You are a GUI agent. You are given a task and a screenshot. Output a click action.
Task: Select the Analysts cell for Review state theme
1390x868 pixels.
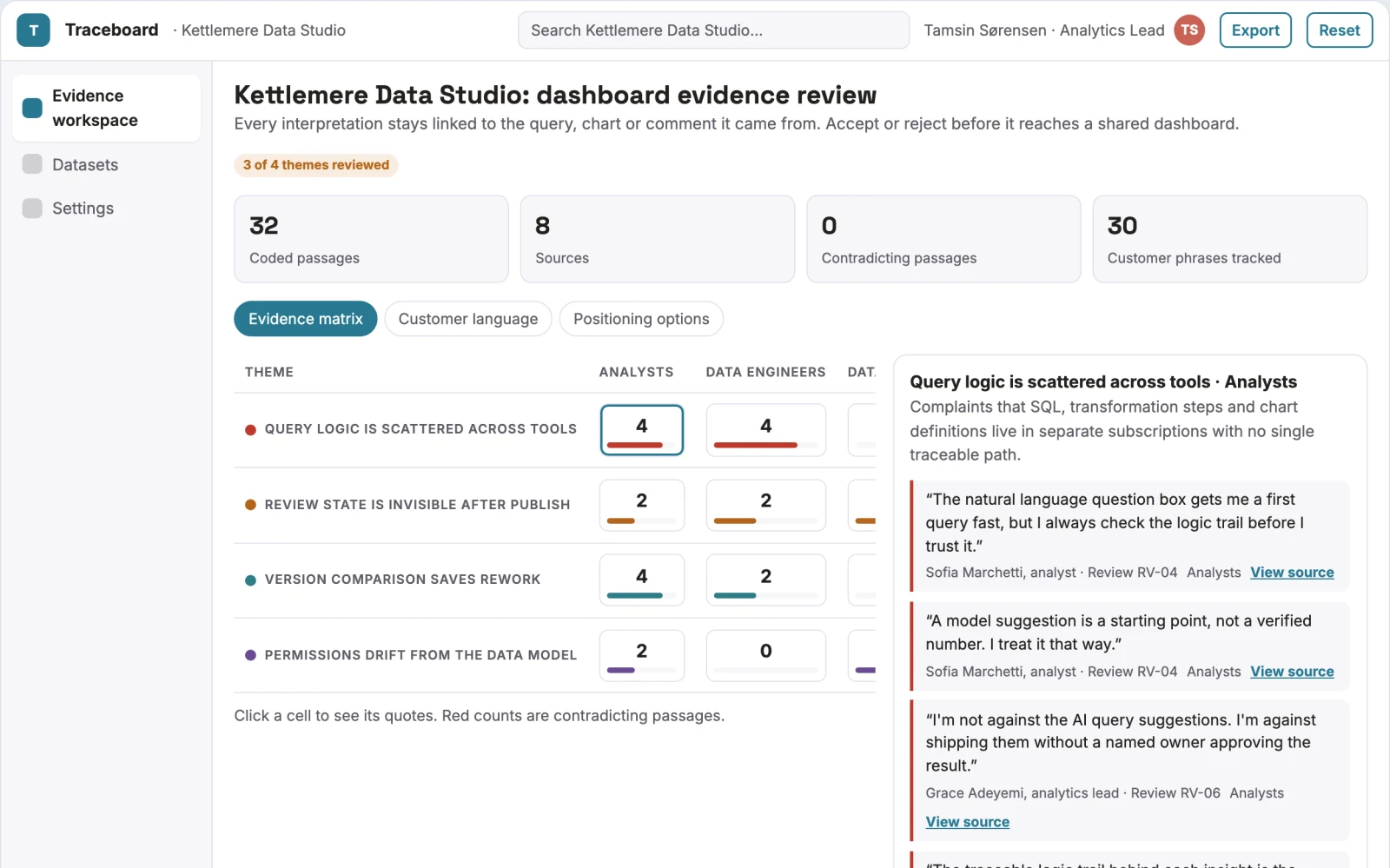642,505
